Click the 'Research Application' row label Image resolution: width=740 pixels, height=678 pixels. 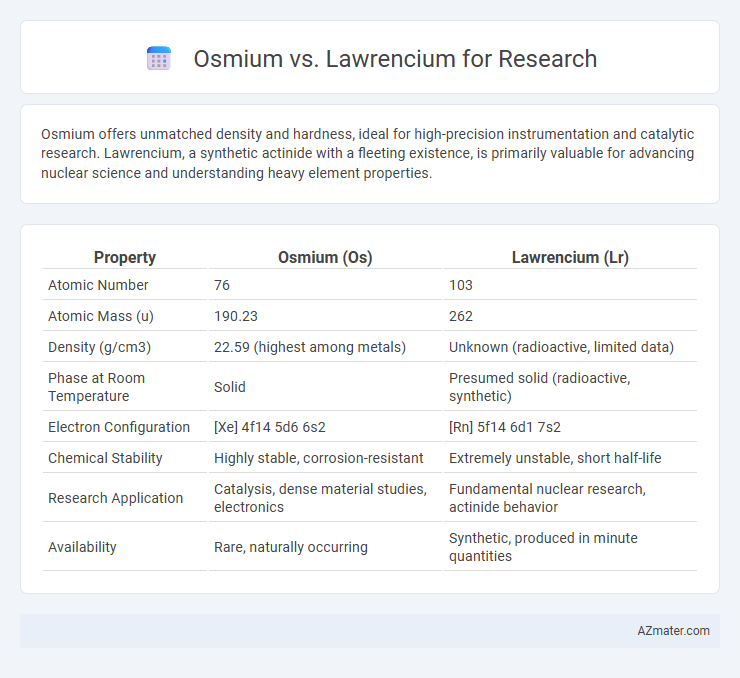pyautogui.click(x=115, y=498)
